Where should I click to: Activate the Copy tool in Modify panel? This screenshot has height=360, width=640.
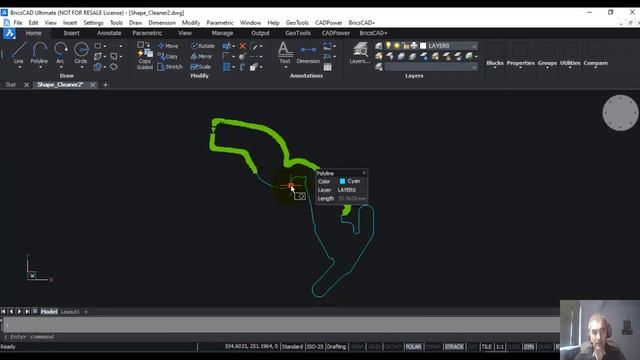pyautogui.click(x=168, y=56)
